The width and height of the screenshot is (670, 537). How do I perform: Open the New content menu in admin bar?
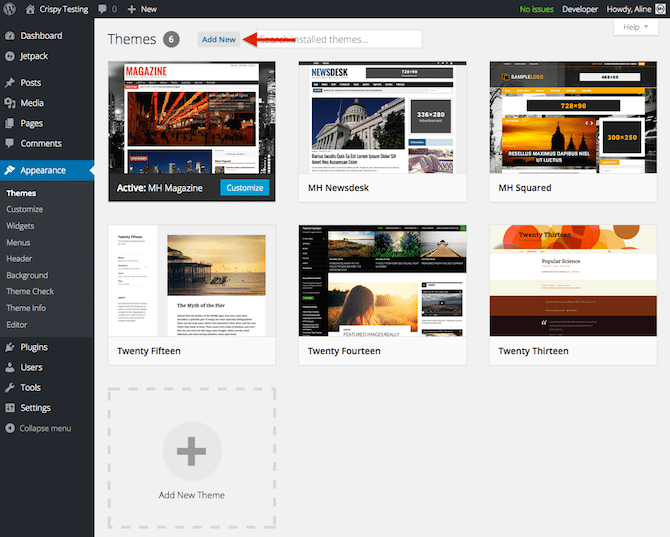click(x=142, y=9)
